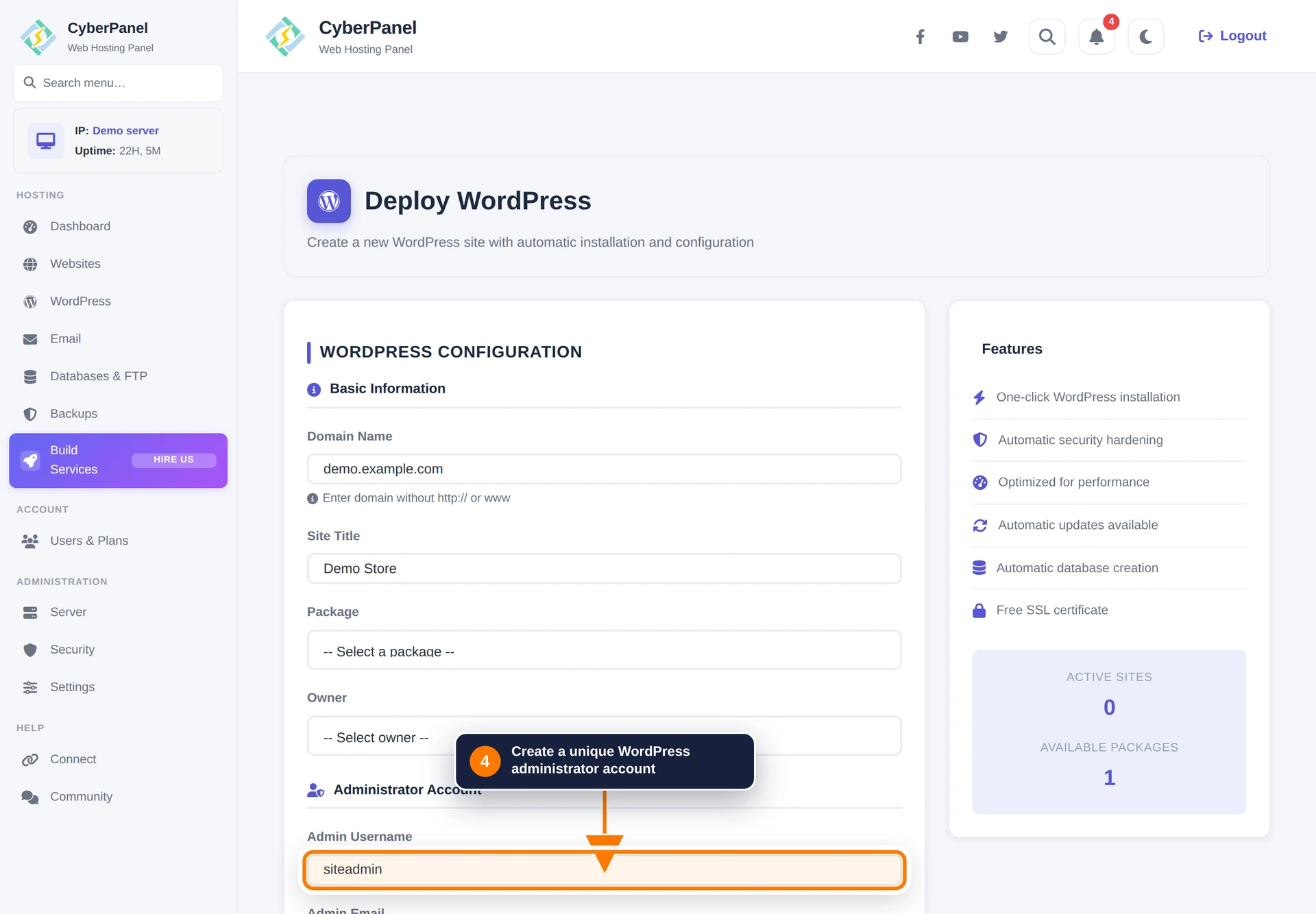Screen dimensions: 1316x914
Task: Click the Dashboard gauge icon
Action: [30, 227]
